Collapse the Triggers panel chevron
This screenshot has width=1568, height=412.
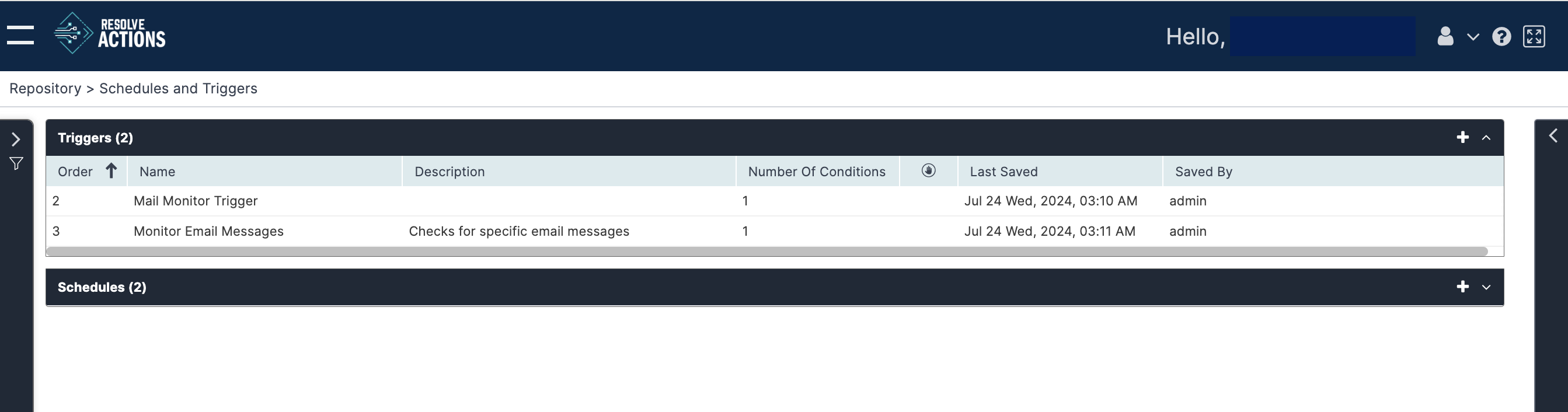click(1486, 138)
